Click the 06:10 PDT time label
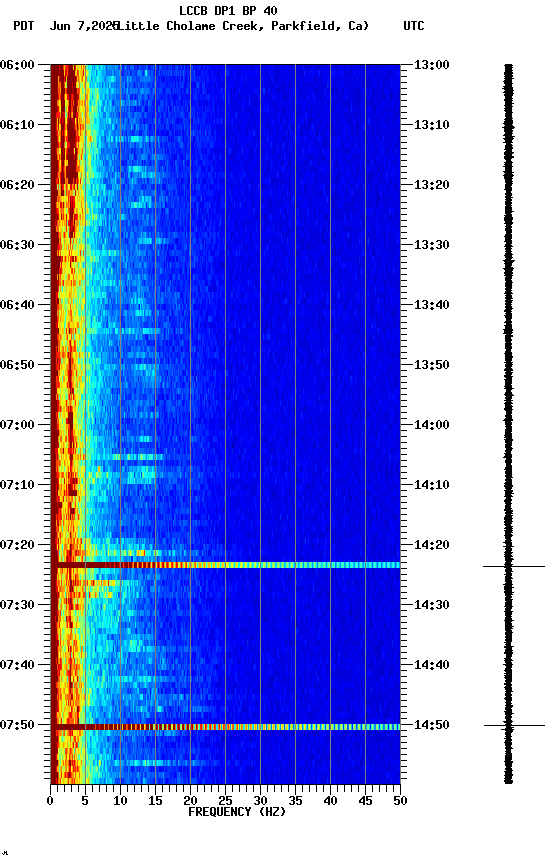The height and width of the screenshot is (864, 552). [17, 125]
